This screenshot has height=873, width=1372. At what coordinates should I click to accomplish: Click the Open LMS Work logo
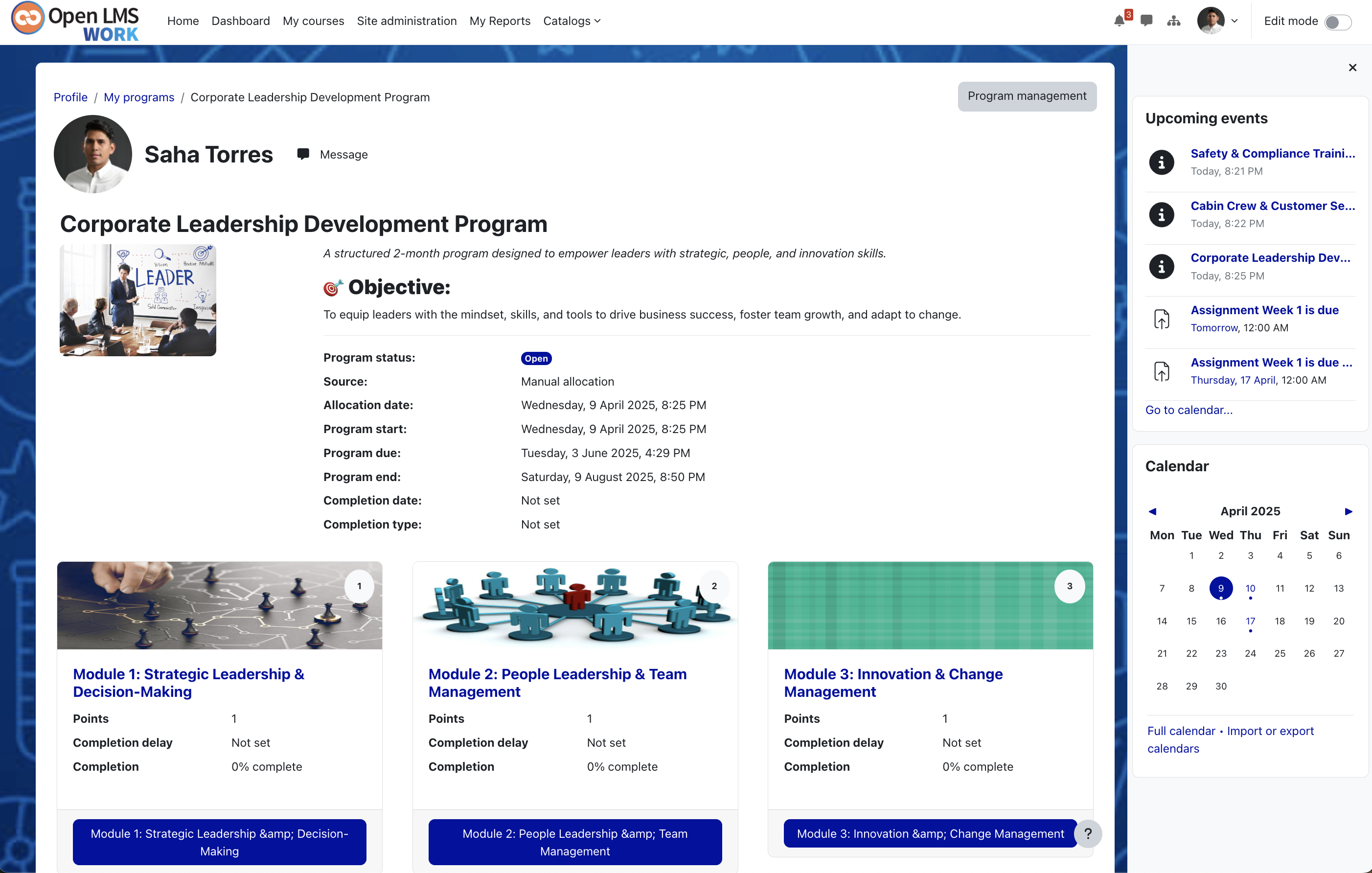tap(76, 22)
